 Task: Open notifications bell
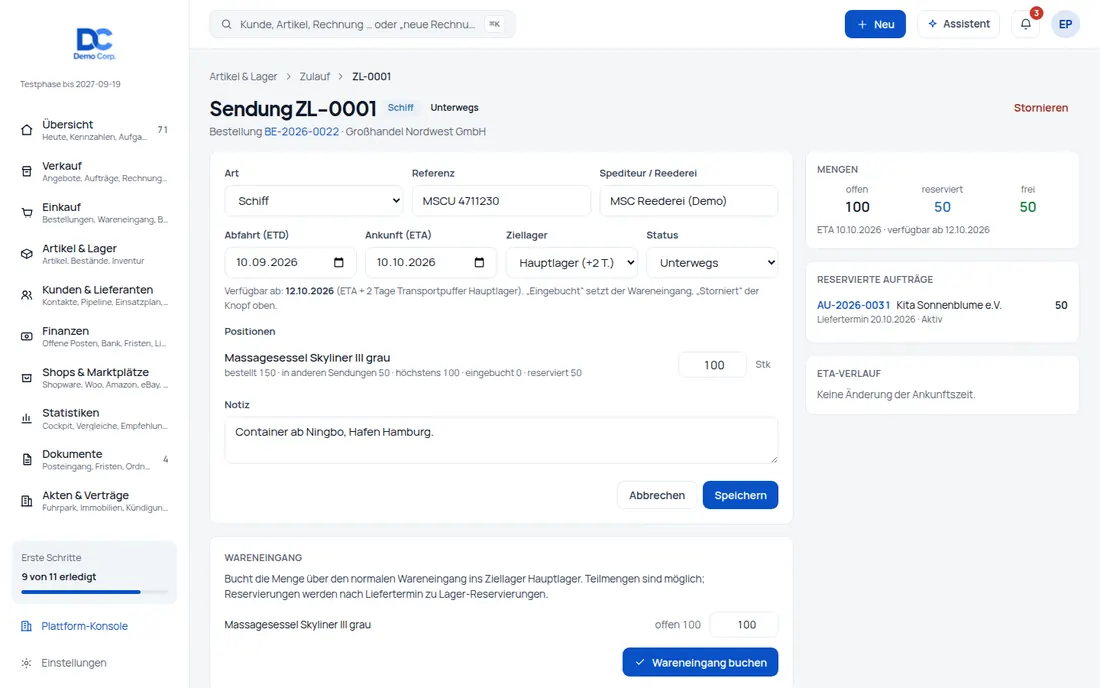tap(1026, 24)
